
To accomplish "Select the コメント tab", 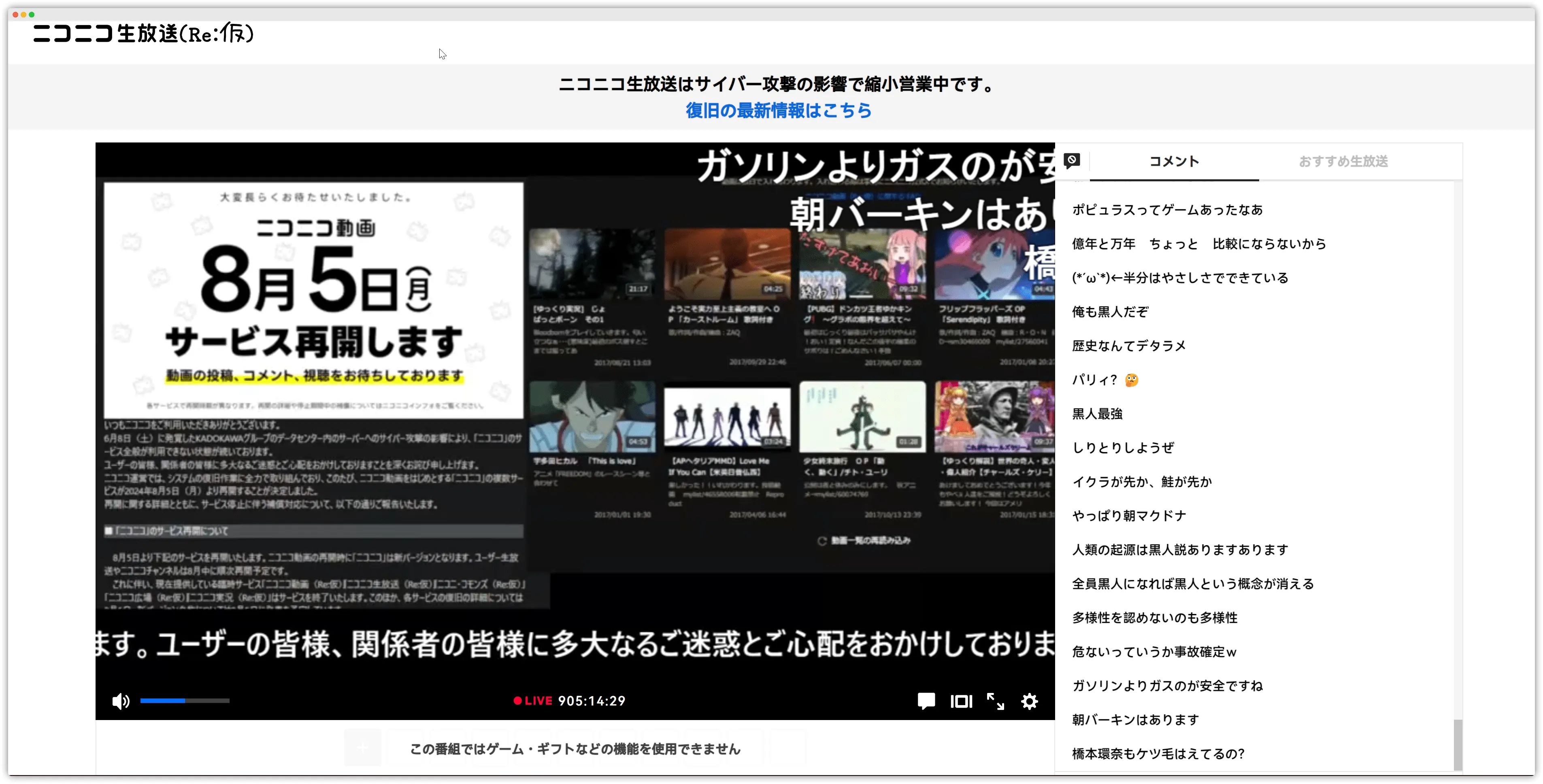I will 1174,161.
